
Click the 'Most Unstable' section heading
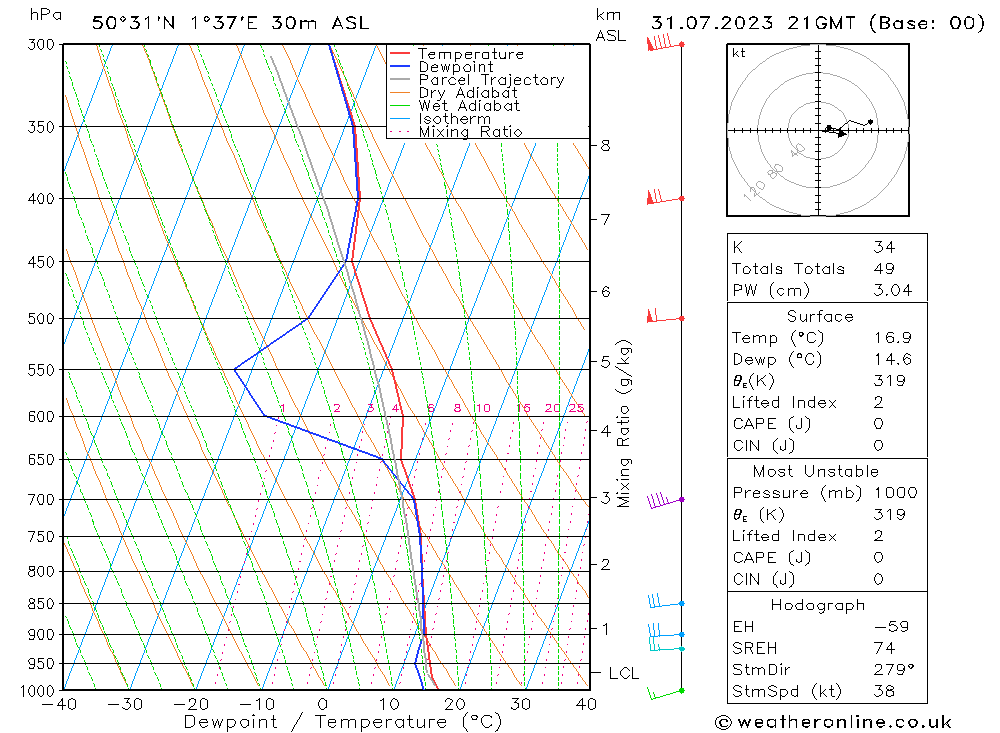coord(816,471)
